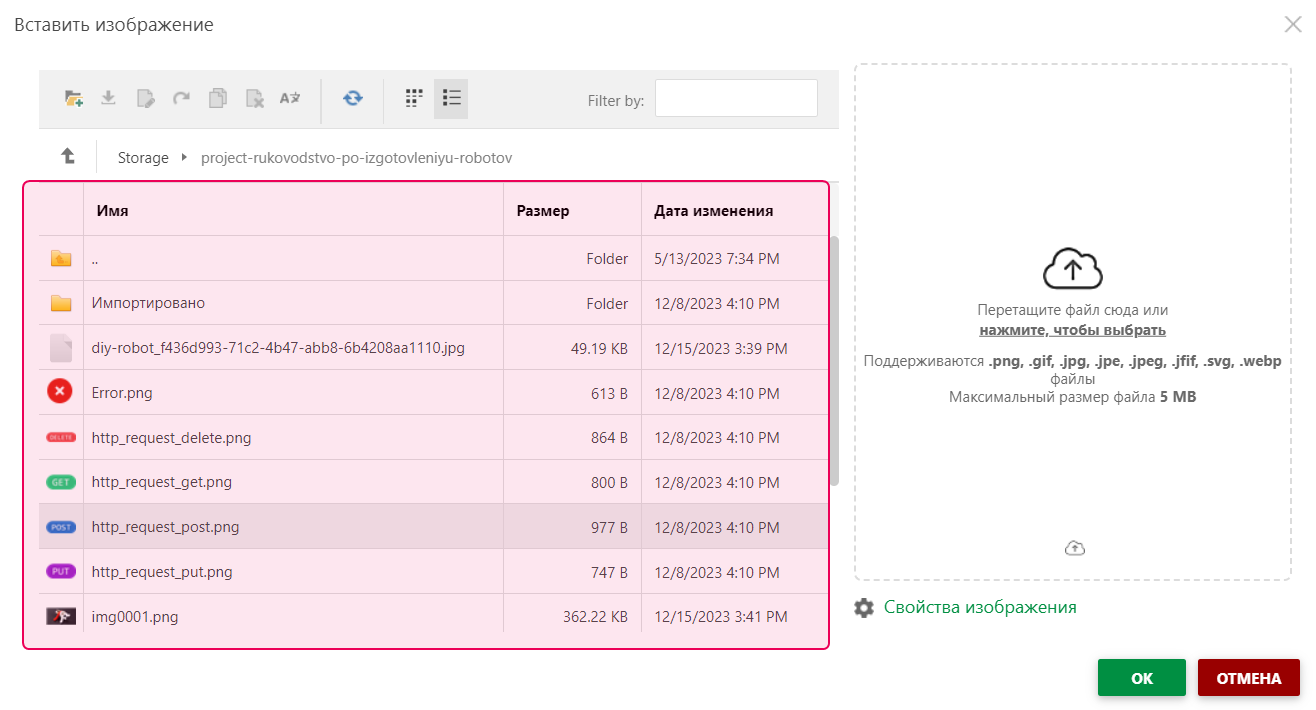This screenshot has width=1316, height=710.
Task: Switch to thumbnail grid view
Action: (x=414, y=98)
